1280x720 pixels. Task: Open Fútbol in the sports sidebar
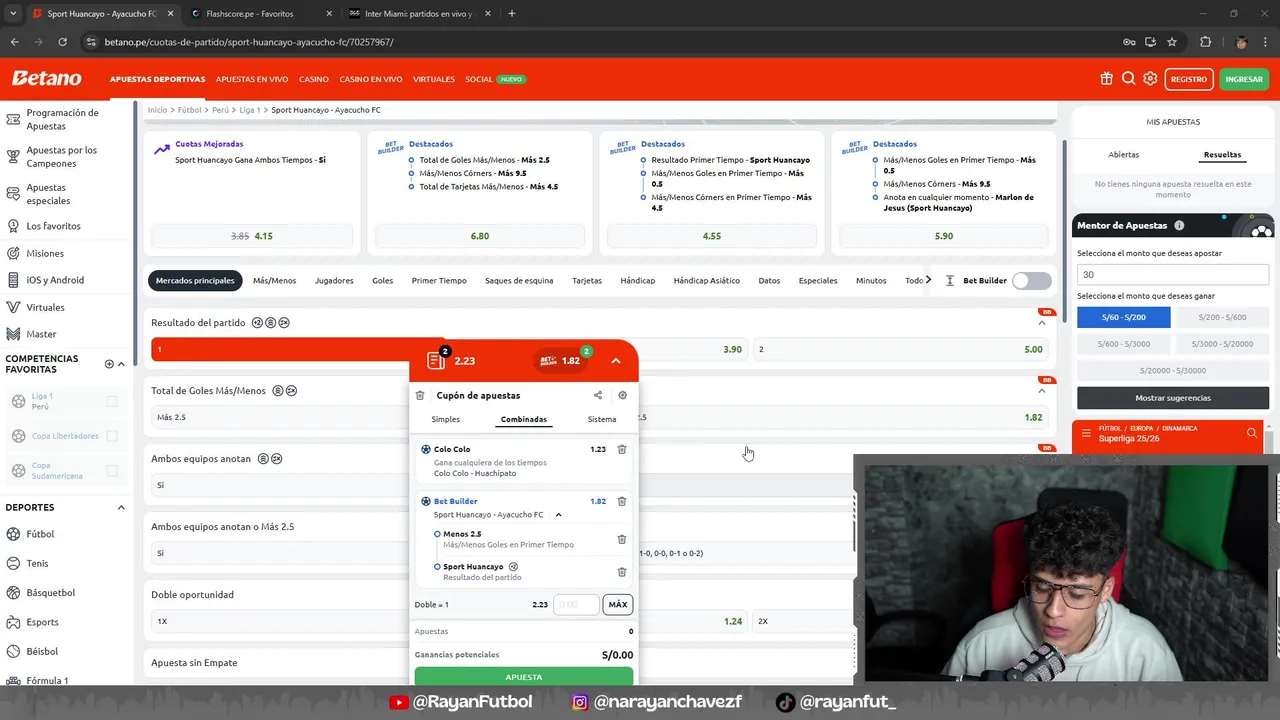click(x=40, y=534)
